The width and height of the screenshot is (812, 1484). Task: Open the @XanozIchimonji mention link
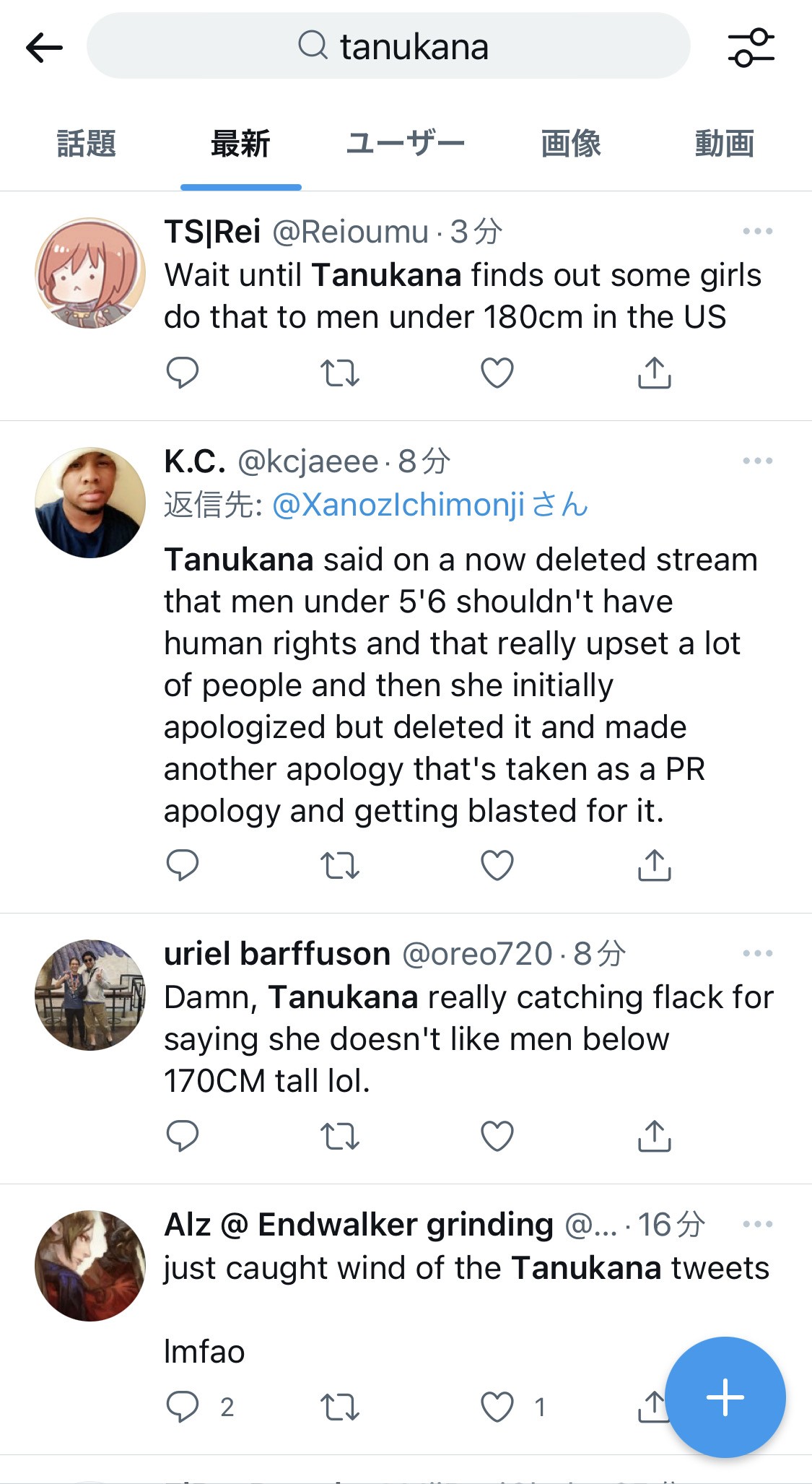[398, 505]
